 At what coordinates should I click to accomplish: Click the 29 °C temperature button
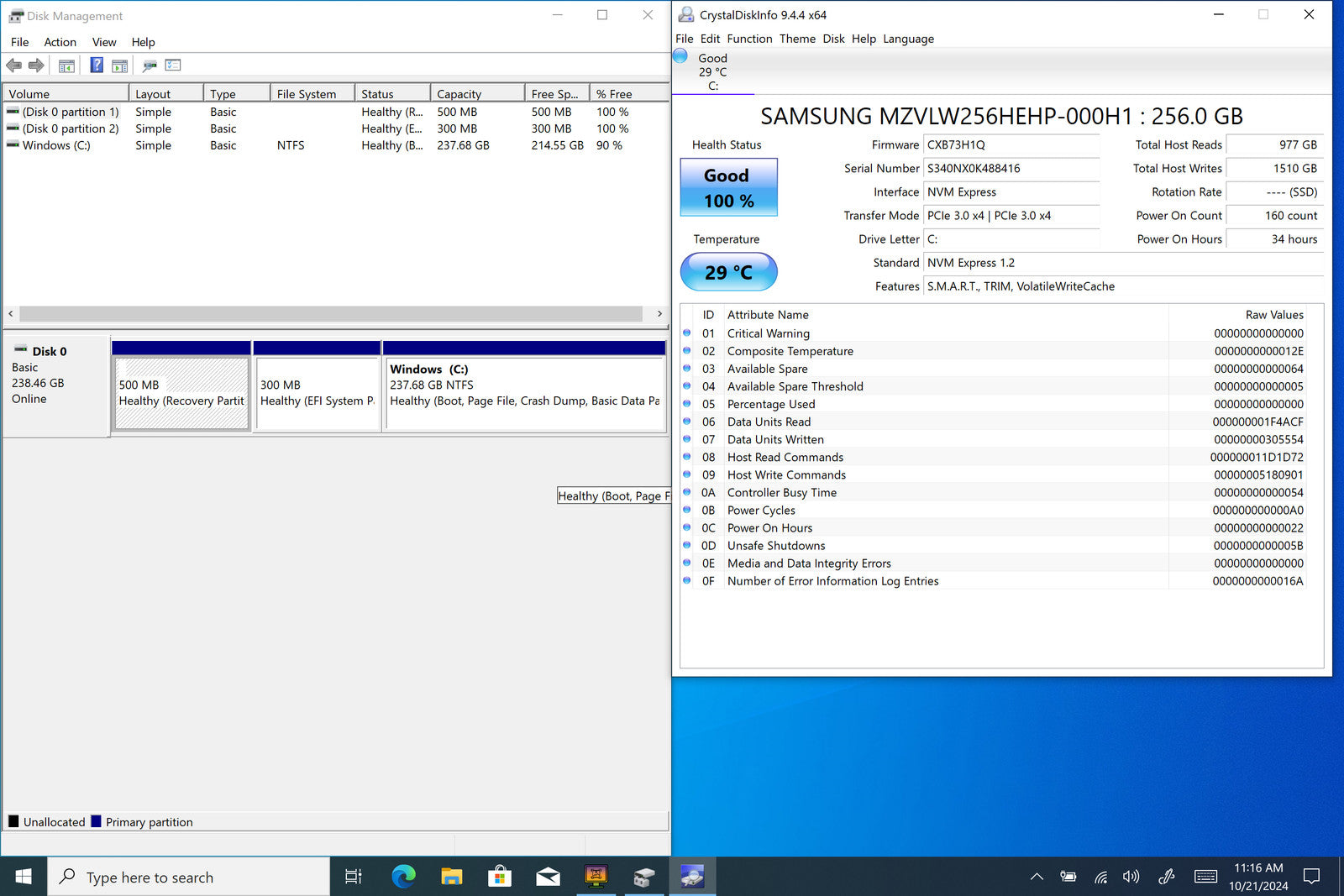tap(728, 272)
